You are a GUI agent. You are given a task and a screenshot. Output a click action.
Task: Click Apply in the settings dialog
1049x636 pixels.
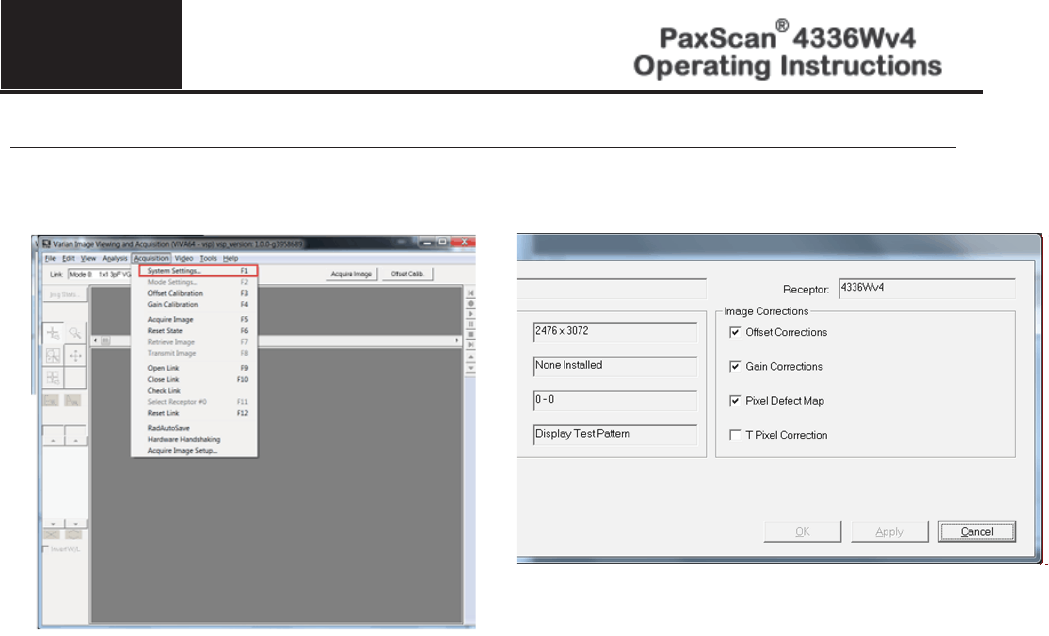(x=890, y=532)
